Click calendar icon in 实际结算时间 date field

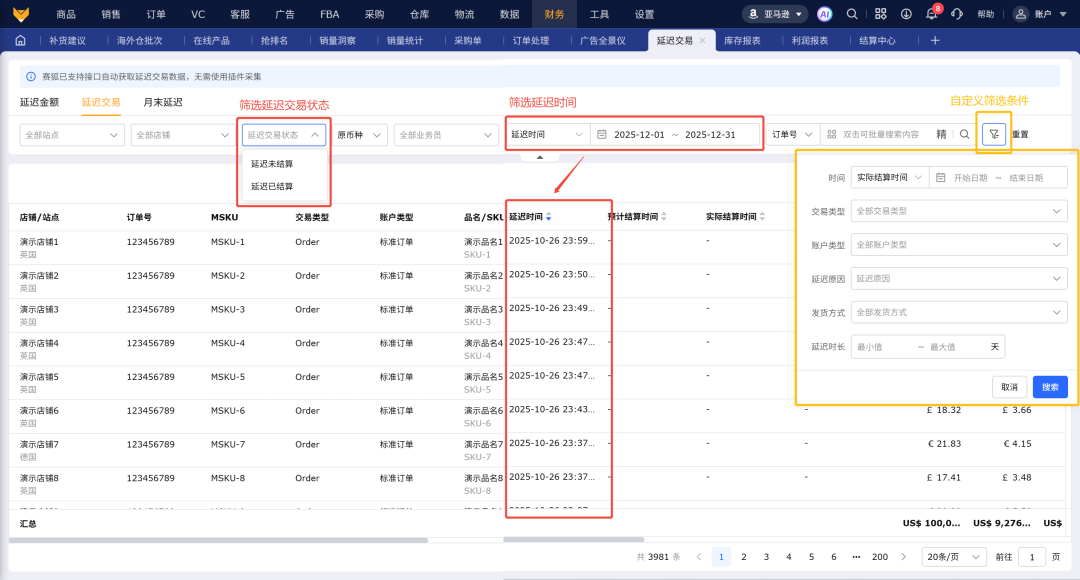(x=940, y=178)
